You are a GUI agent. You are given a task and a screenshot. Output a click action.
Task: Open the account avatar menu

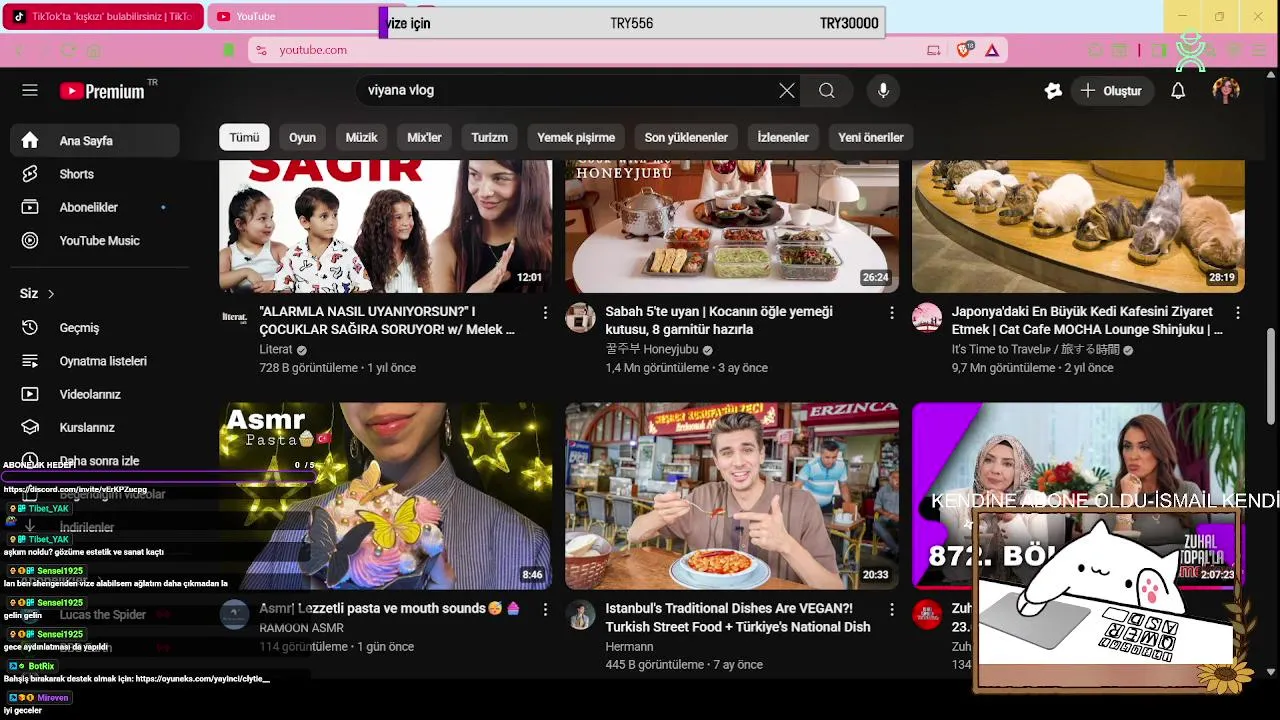(x=1226, y=90)
